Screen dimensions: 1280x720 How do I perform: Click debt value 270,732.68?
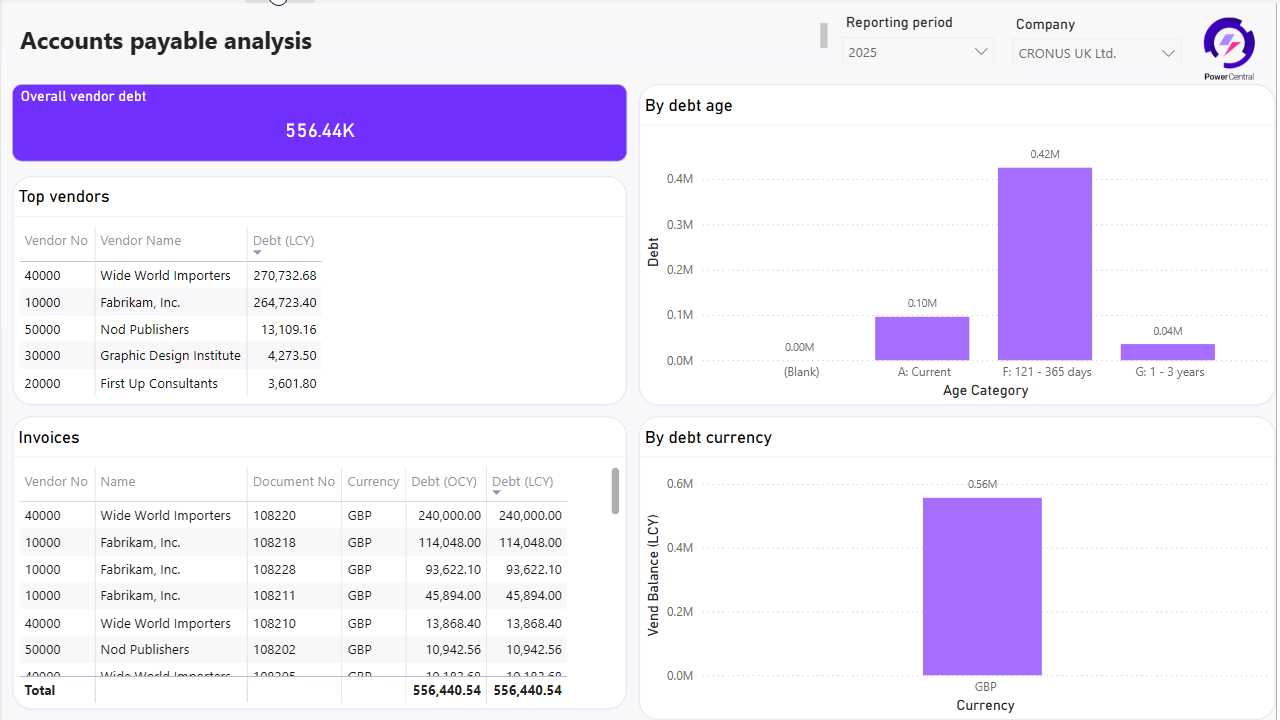[285, 276]
